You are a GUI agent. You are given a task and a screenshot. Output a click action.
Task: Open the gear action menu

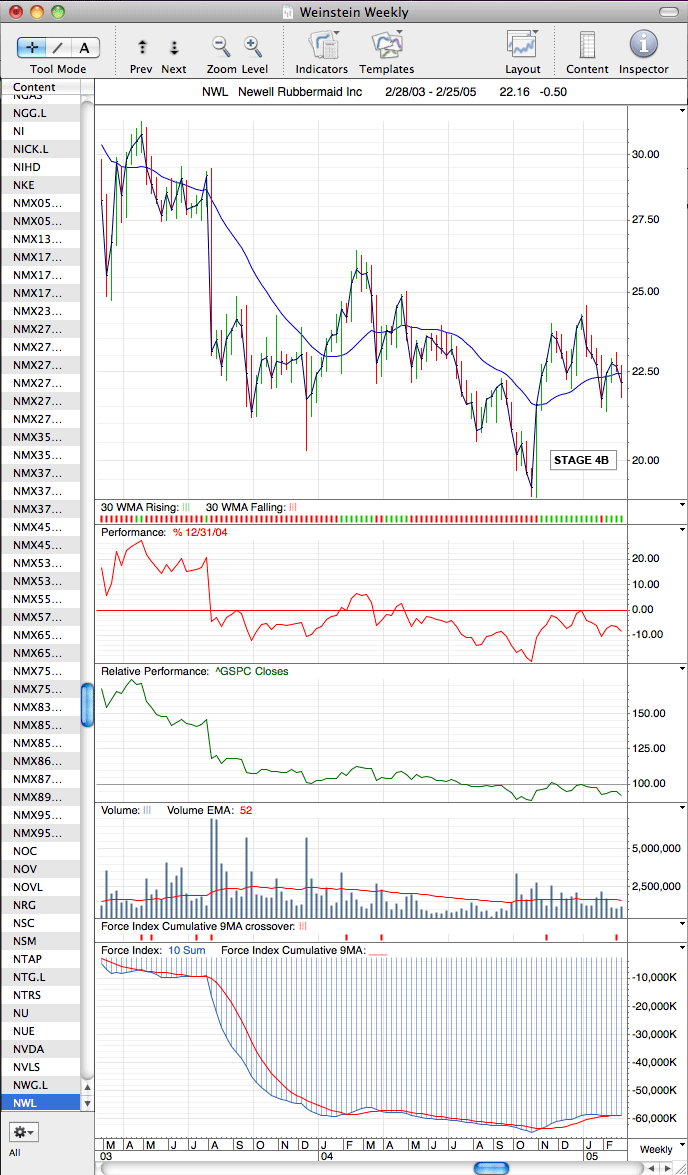24,1131
